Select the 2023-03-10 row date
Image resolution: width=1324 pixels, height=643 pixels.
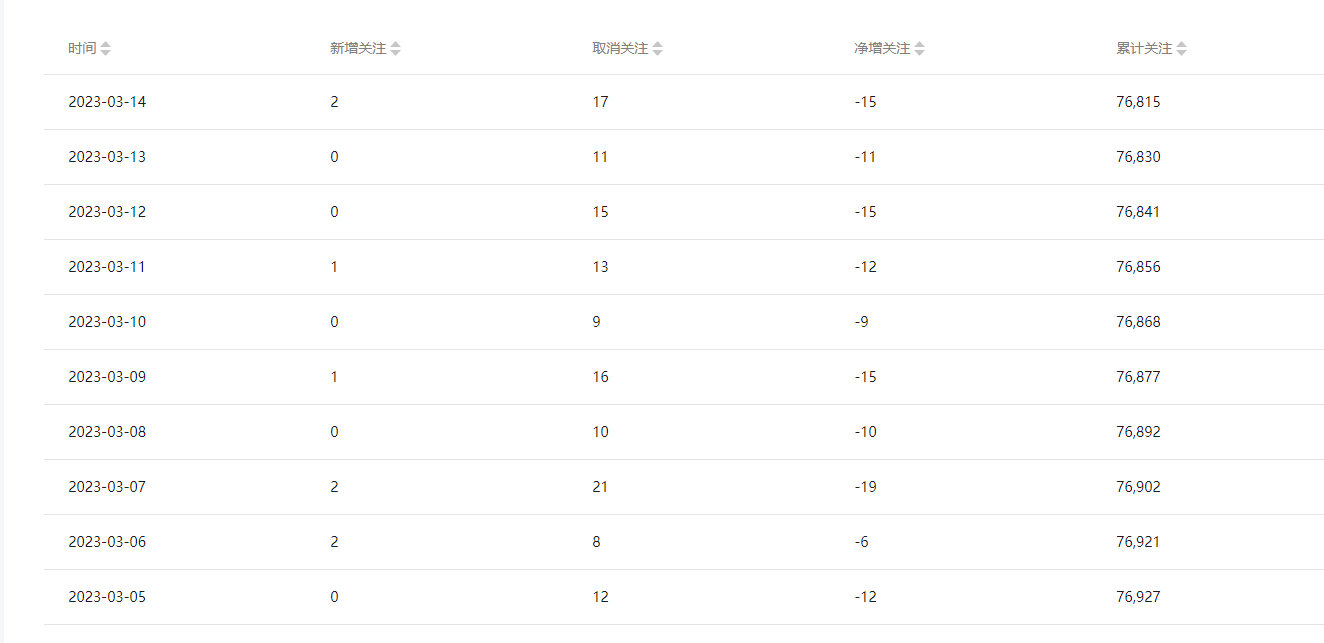[107, 322]
